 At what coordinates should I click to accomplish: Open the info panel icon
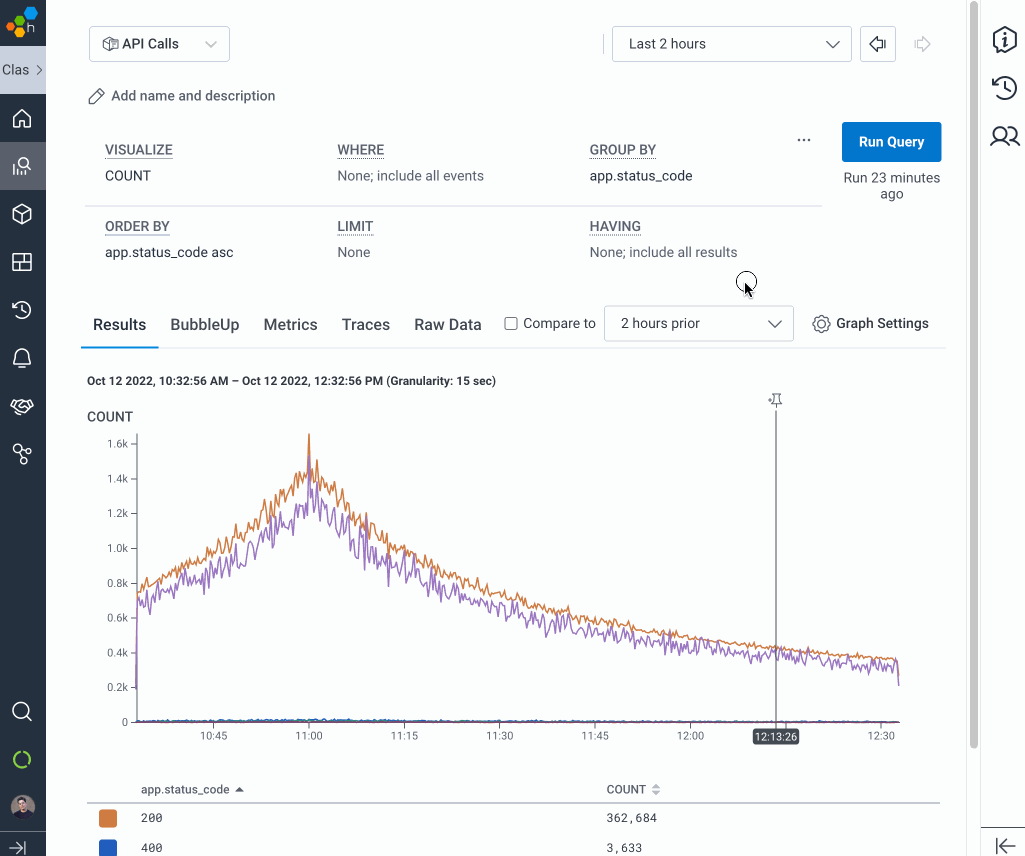(x=1004, y=40)
